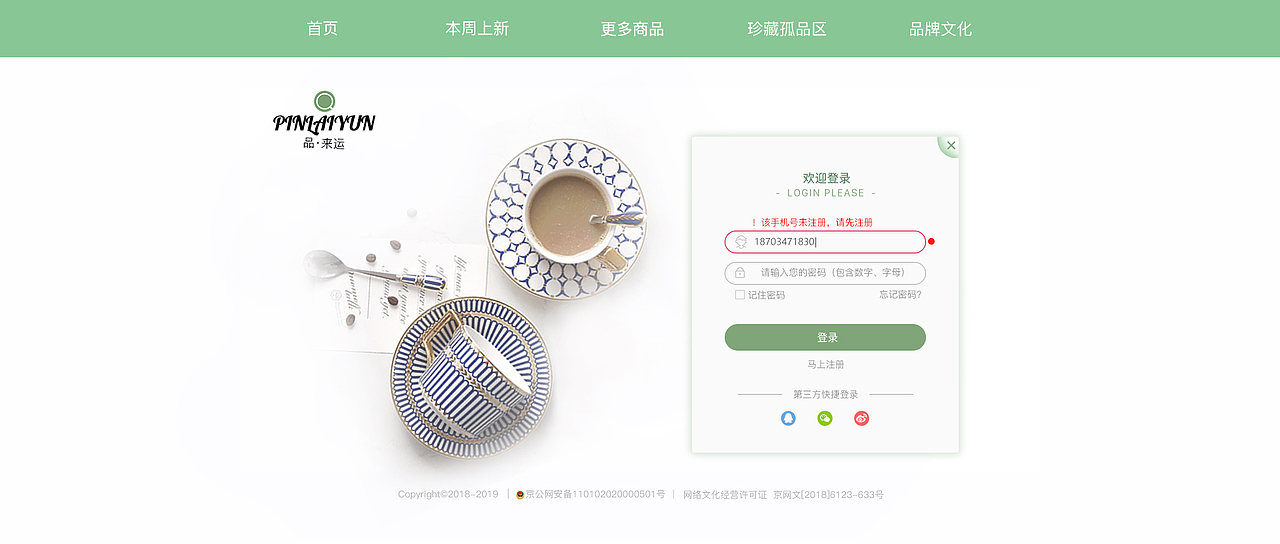The image size is (1280, 544).
Task: Click the password input field
Action: 825,273
